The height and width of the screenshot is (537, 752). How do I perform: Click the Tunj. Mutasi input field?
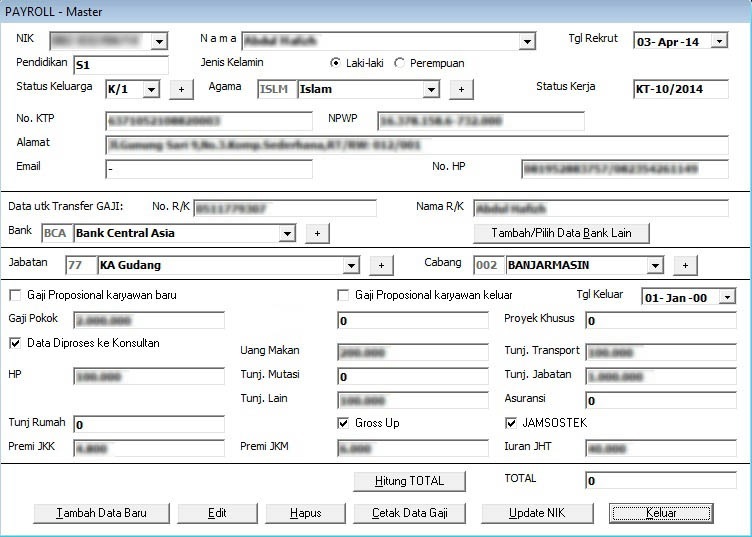pos(413,377)
